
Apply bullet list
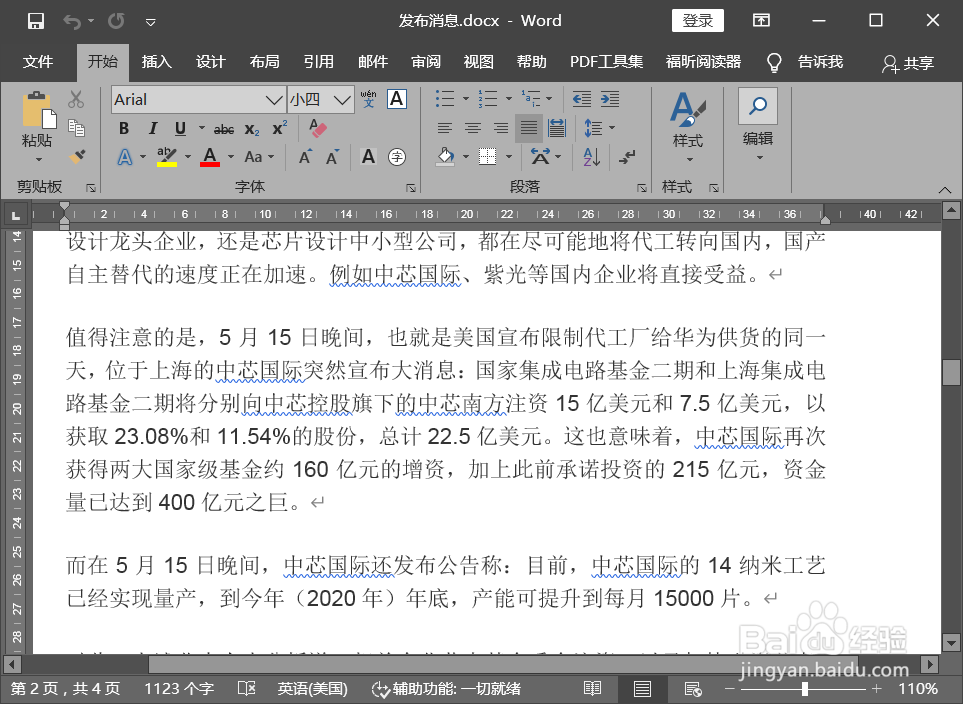click(x=445, y=99)
